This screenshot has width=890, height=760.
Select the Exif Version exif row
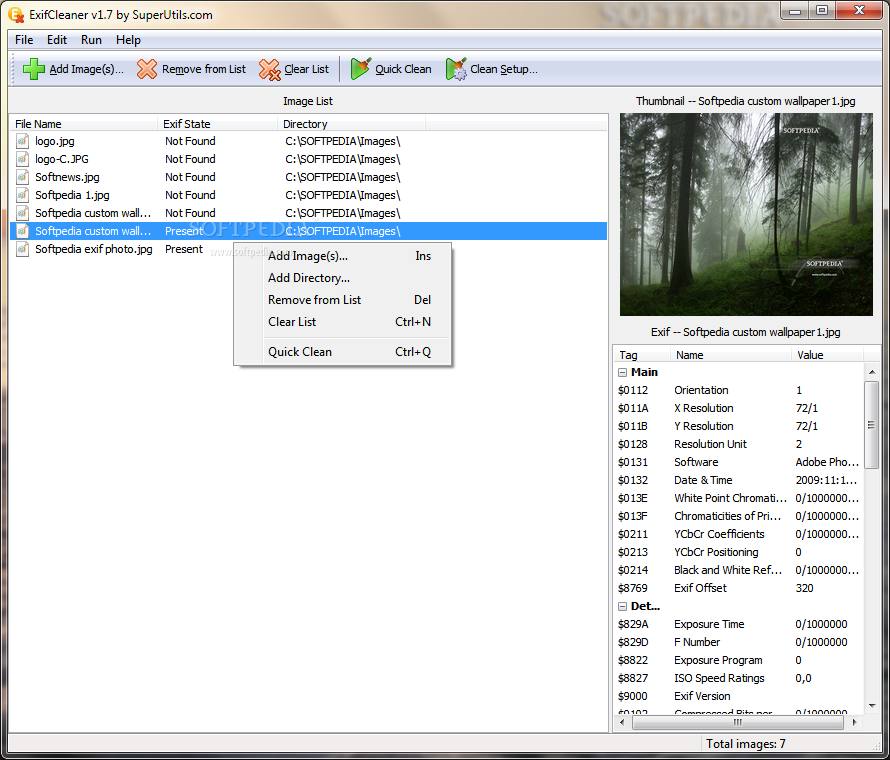pyautogui.click(x=739, y=696)
